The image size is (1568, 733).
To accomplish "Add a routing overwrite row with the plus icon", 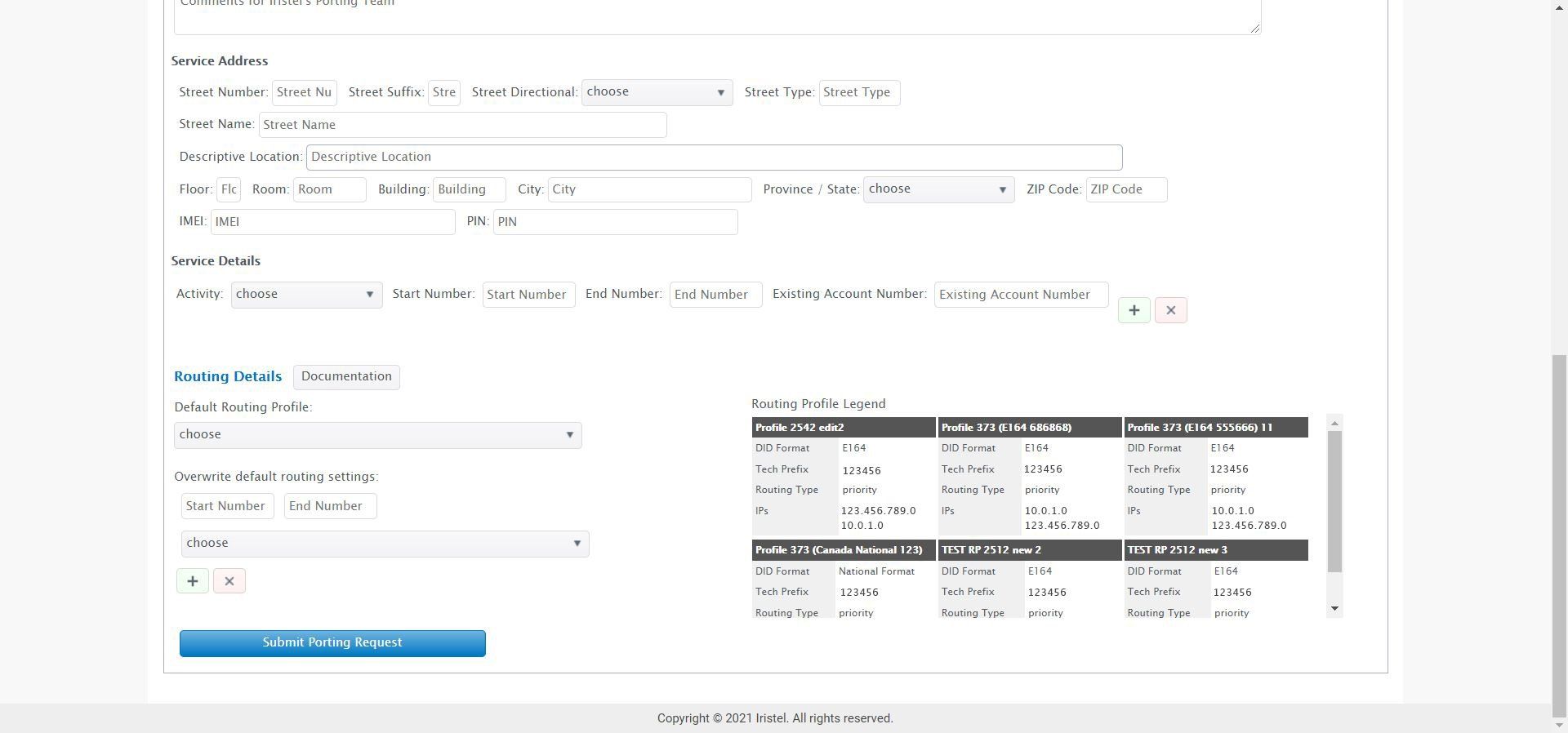I will coord(193,581).
